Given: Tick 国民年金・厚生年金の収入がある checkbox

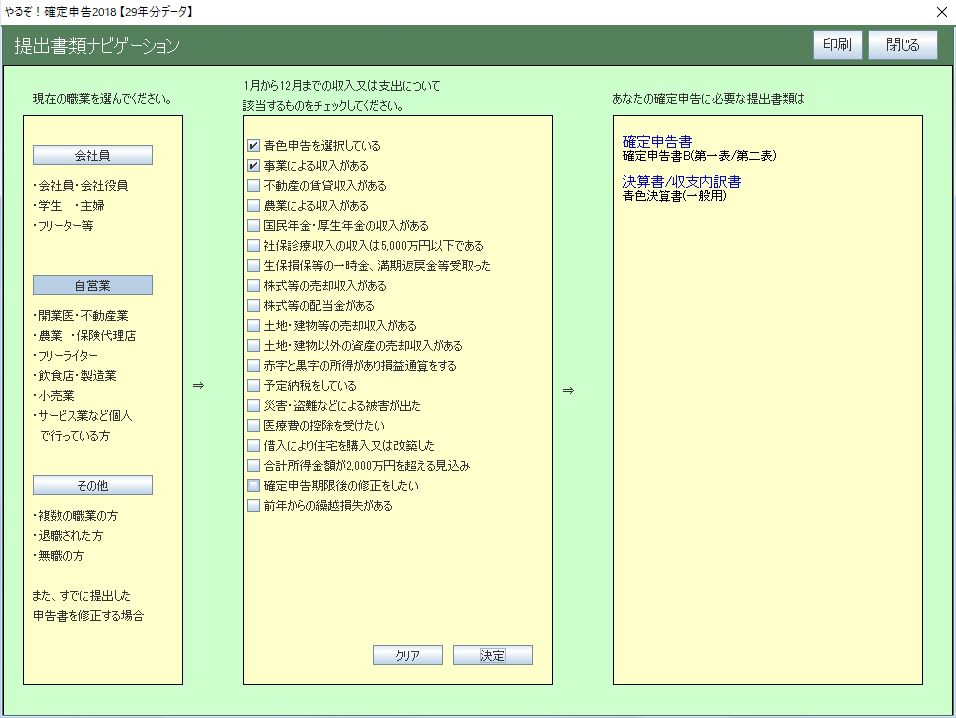Looking at the screenshot, I should (253, 226).
